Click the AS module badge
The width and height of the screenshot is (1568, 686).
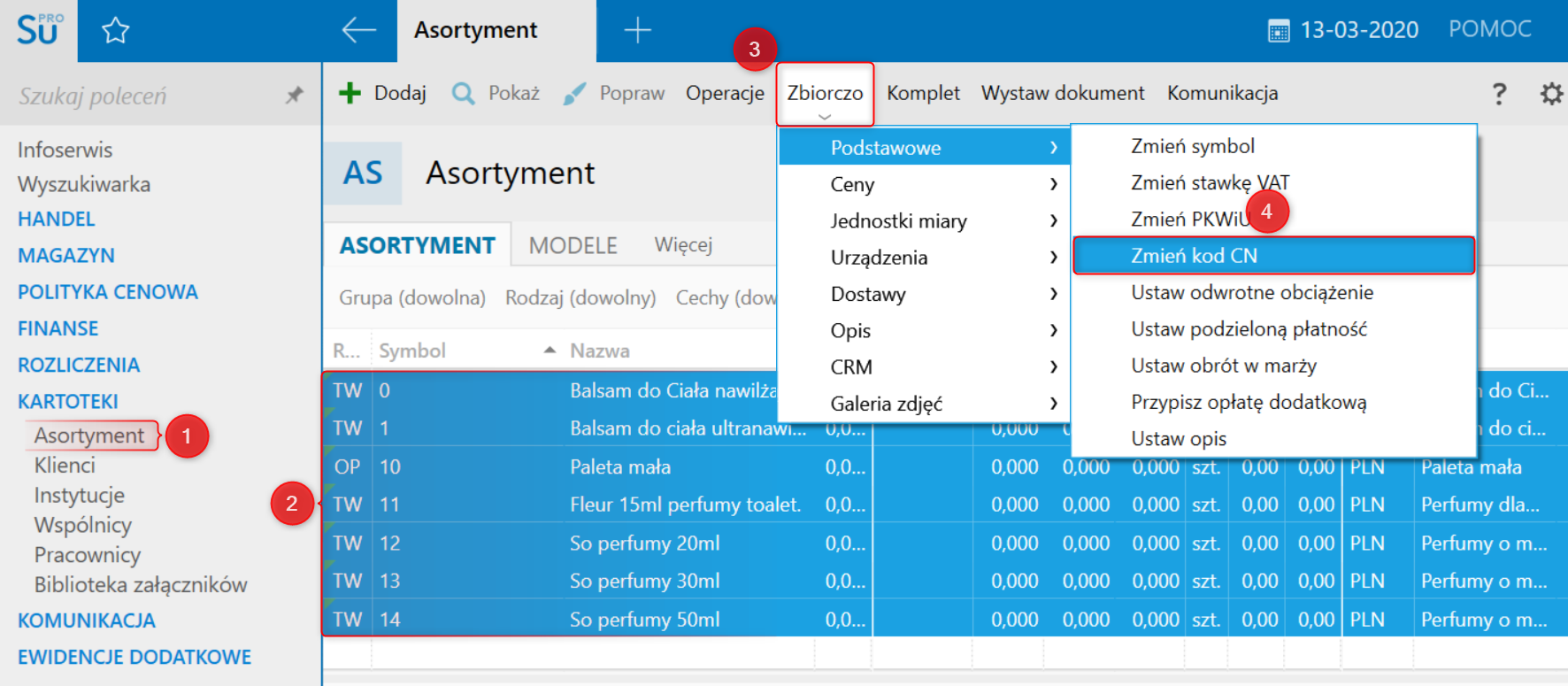tap(363, 173)
